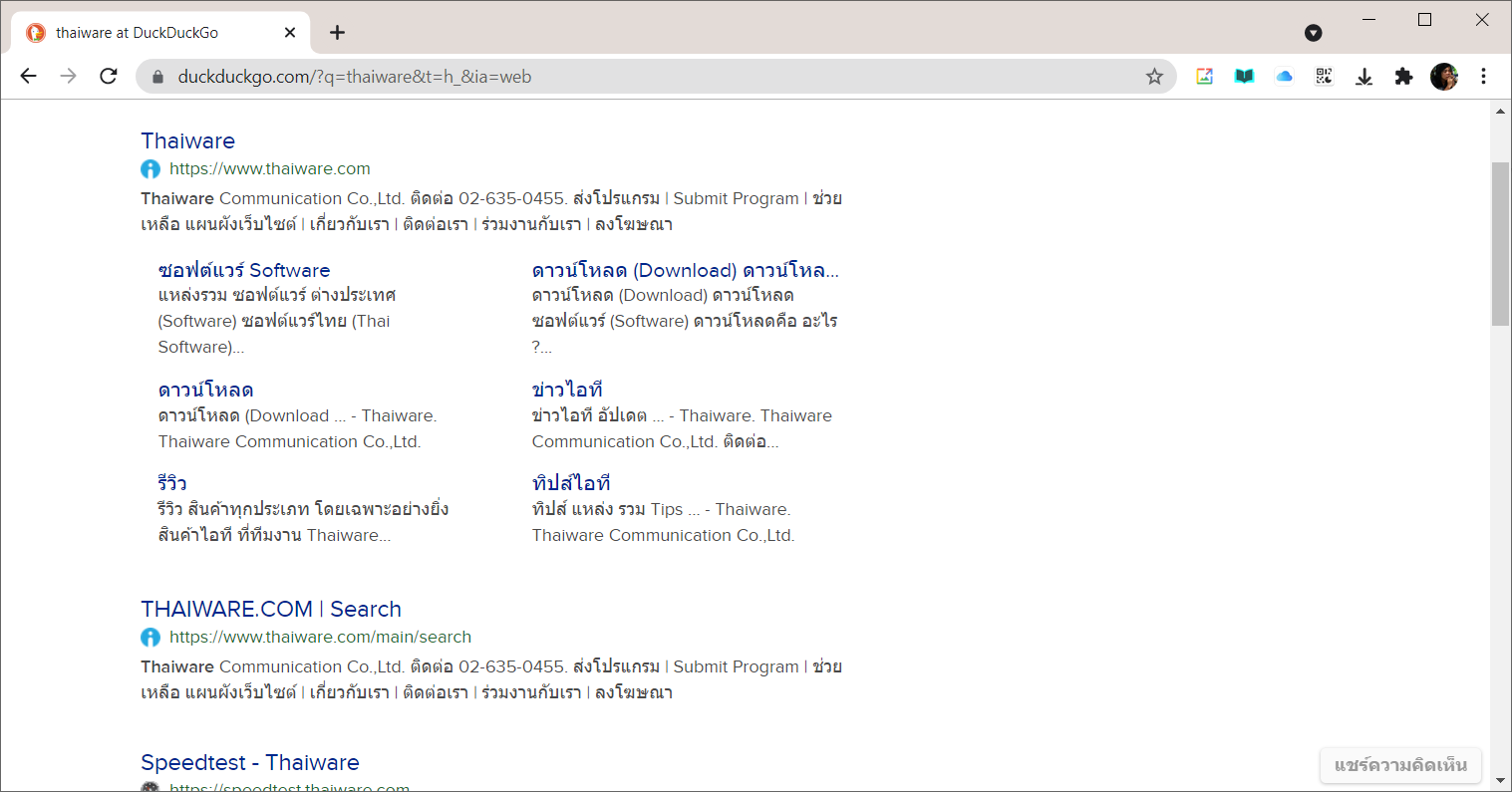Image resolution: width=1512 pixels, height=792 pixels.
Task: Click the DuckDuckGo favicon on the tab
Action: 36,33
